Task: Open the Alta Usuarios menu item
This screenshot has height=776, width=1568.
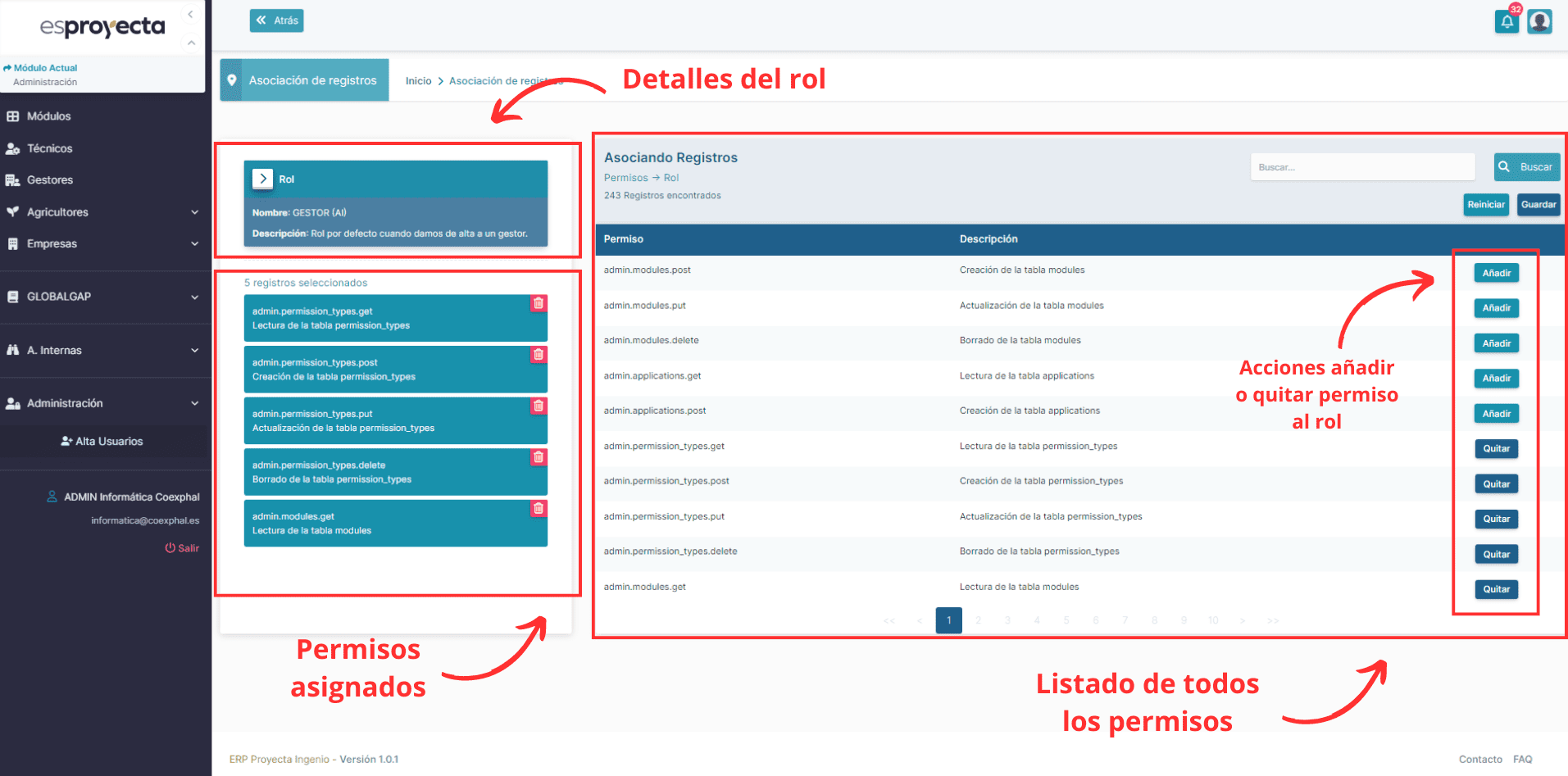Action: coord(102,441)
